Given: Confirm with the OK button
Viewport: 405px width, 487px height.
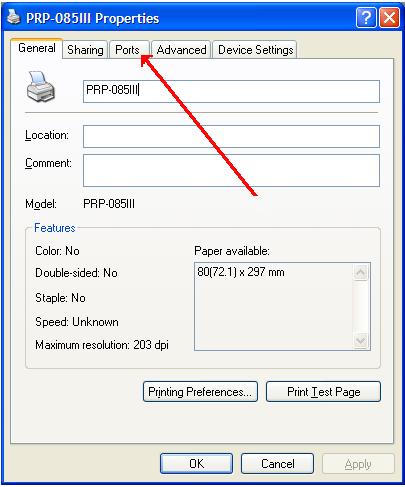Looking at the screenshot, I should tap(196, 463).
